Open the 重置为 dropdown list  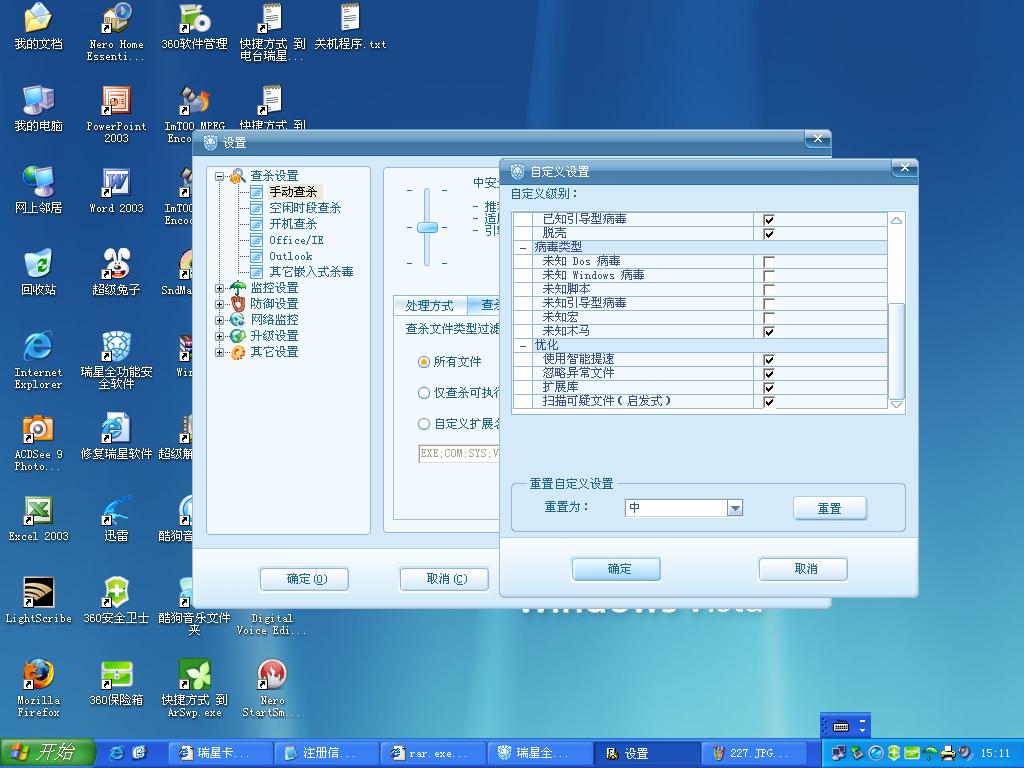coord(735,508)
